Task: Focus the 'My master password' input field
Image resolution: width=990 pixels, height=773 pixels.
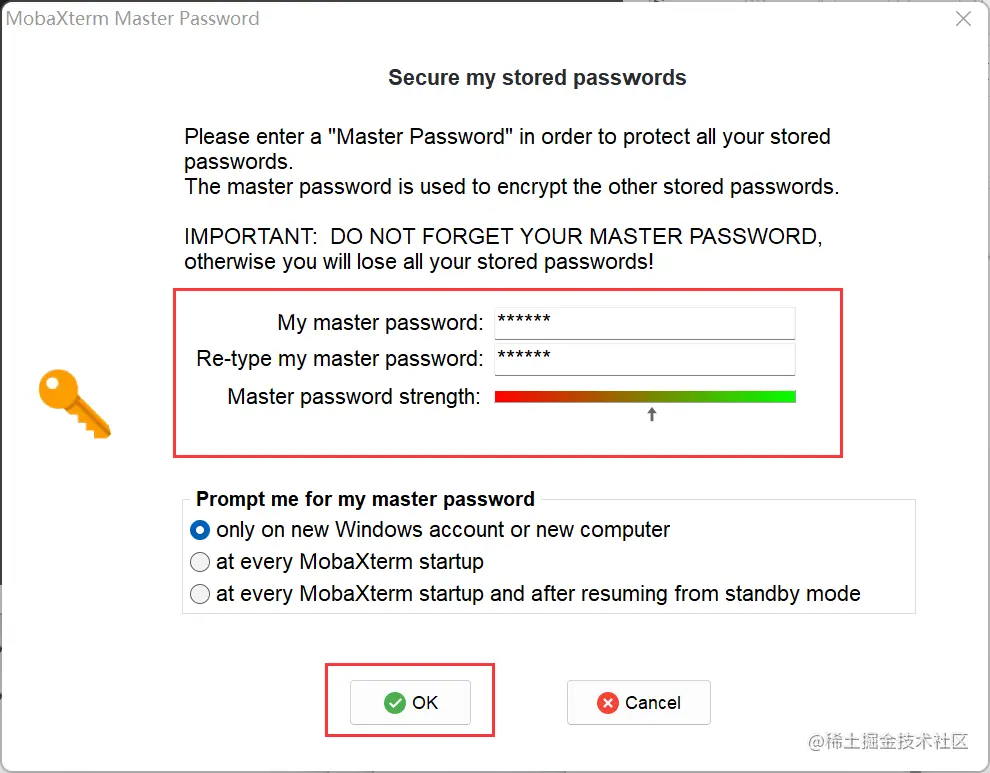Action: pyautogui.click(x=644, y=323)
